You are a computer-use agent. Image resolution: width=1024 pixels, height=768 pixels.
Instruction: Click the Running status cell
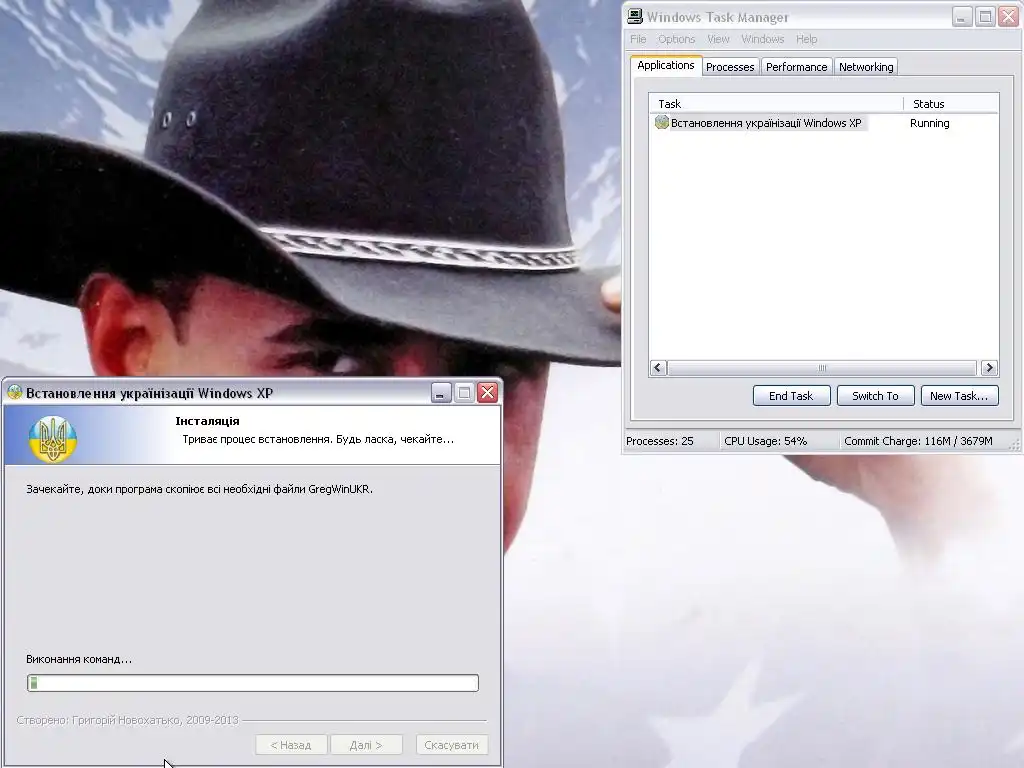coord(929,123)
